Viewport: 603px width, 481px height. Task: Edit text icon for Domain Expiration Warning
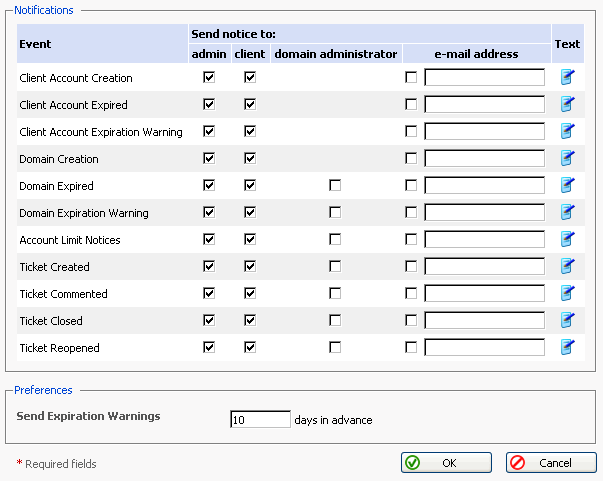(x=567, y=212)
